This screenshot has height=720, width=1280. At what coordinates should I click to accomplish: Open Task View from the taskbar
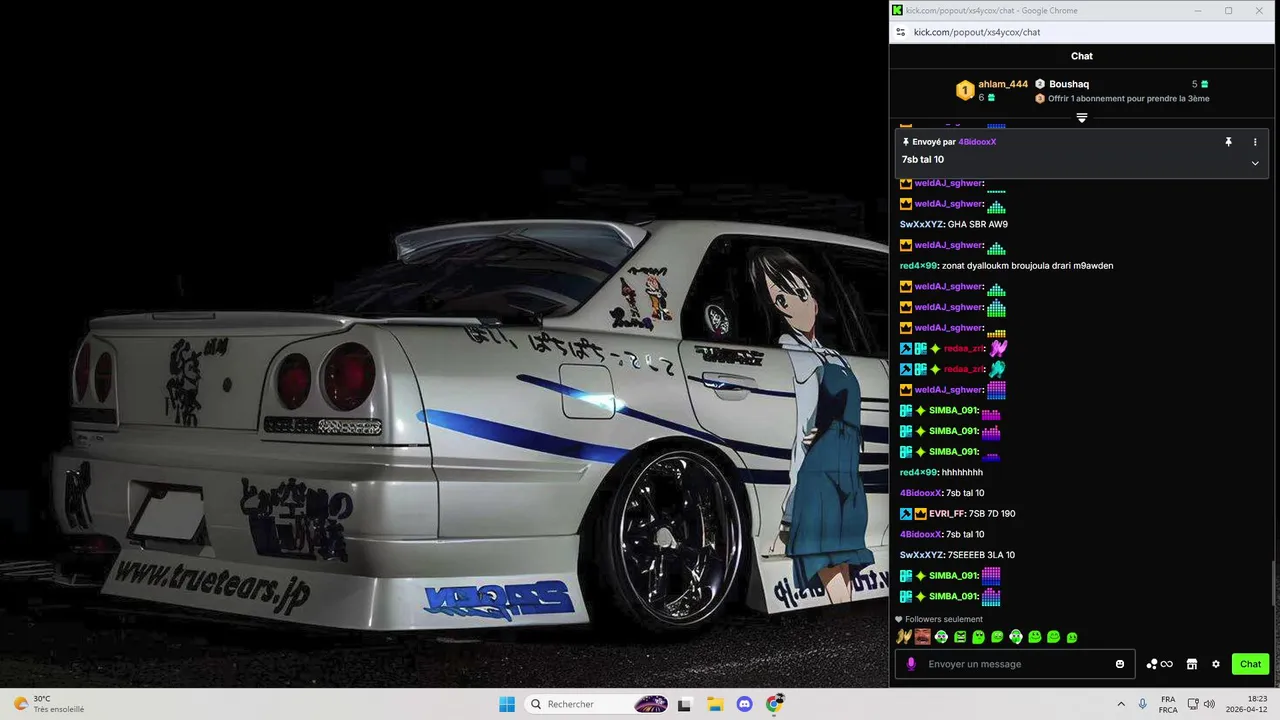[x=685, y=704]
